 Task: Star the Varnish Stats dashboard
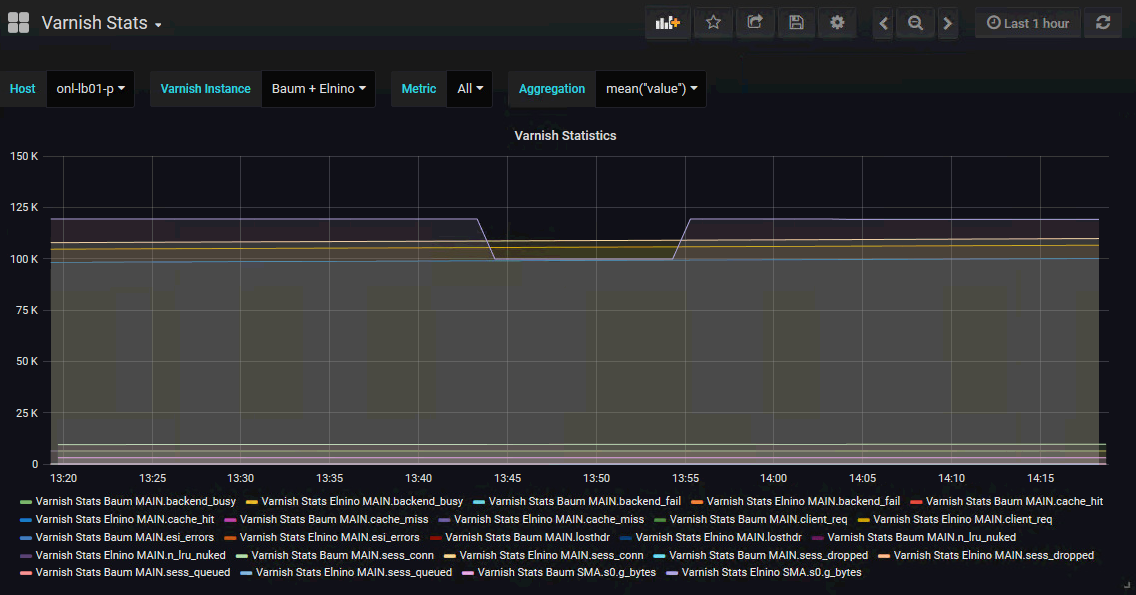[714, 22]
